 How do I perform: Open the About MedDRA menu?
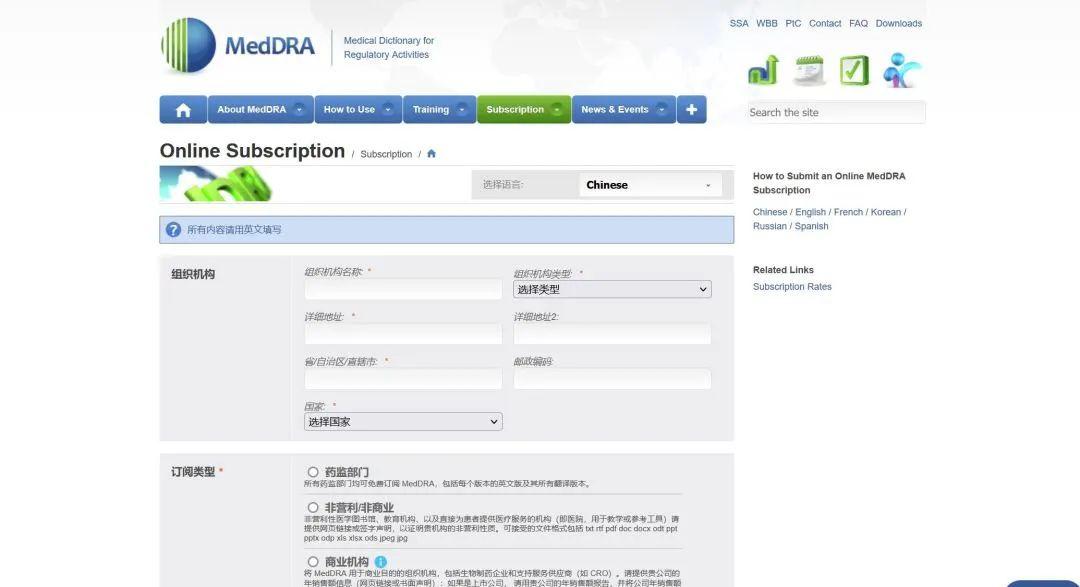point(253,109)
